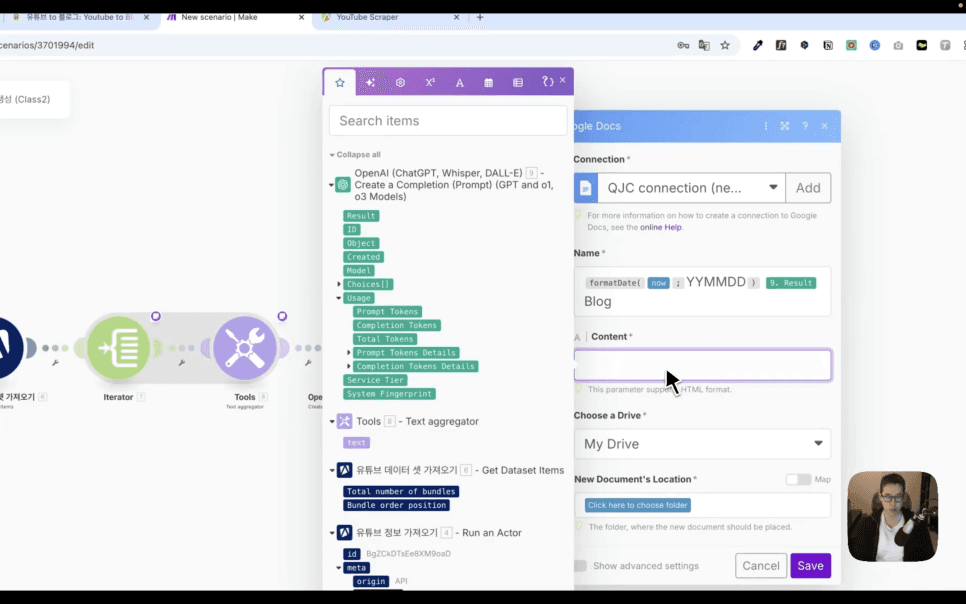The width and height of the screenshot is (966, 604).
Task: Open the custom variables braces tab
Action: coord(547,81)
